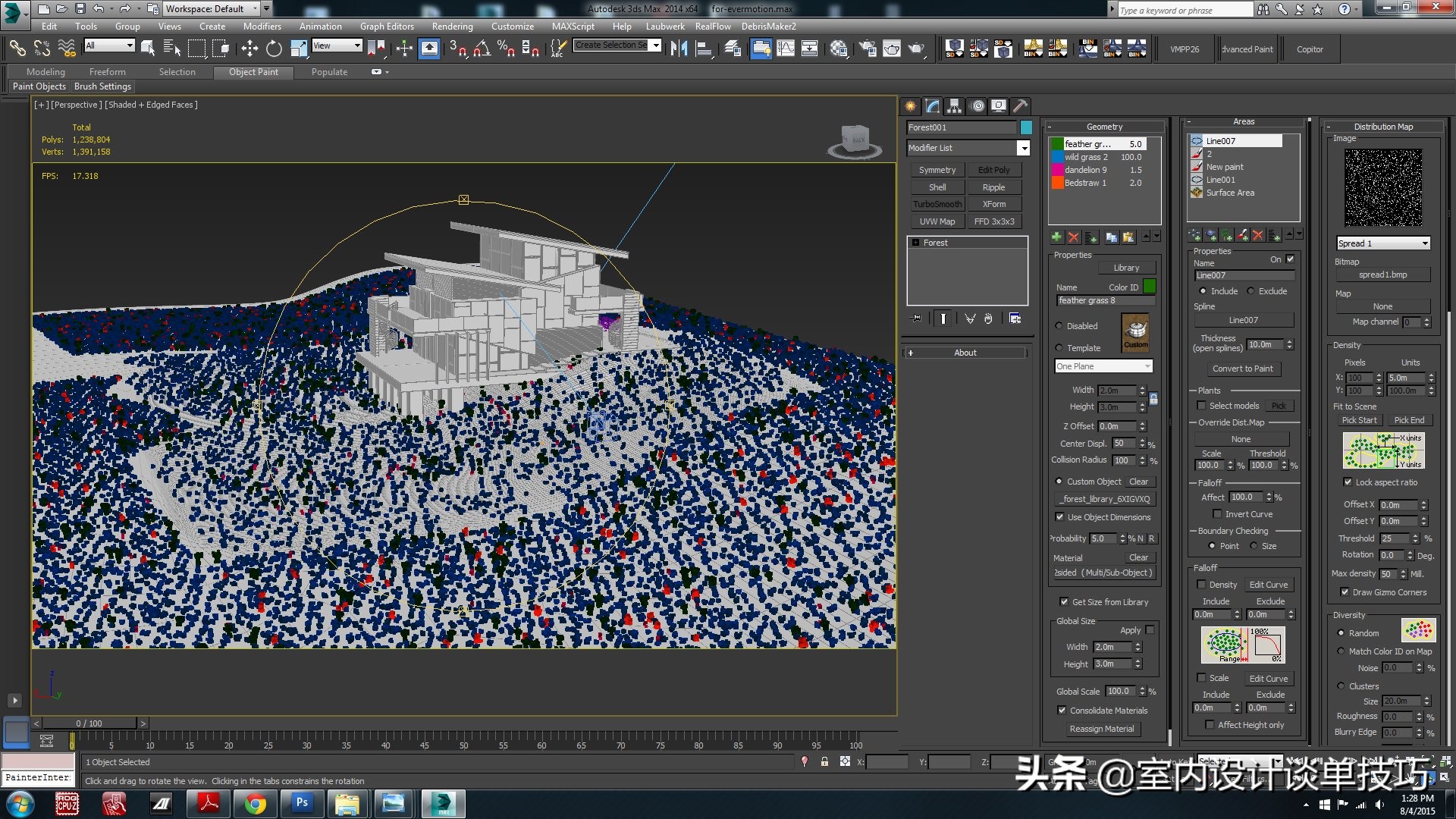Click the spread1.bmp distribution map thumbnail
The image size is (1456, 819).
click(x=1382, y=187)
